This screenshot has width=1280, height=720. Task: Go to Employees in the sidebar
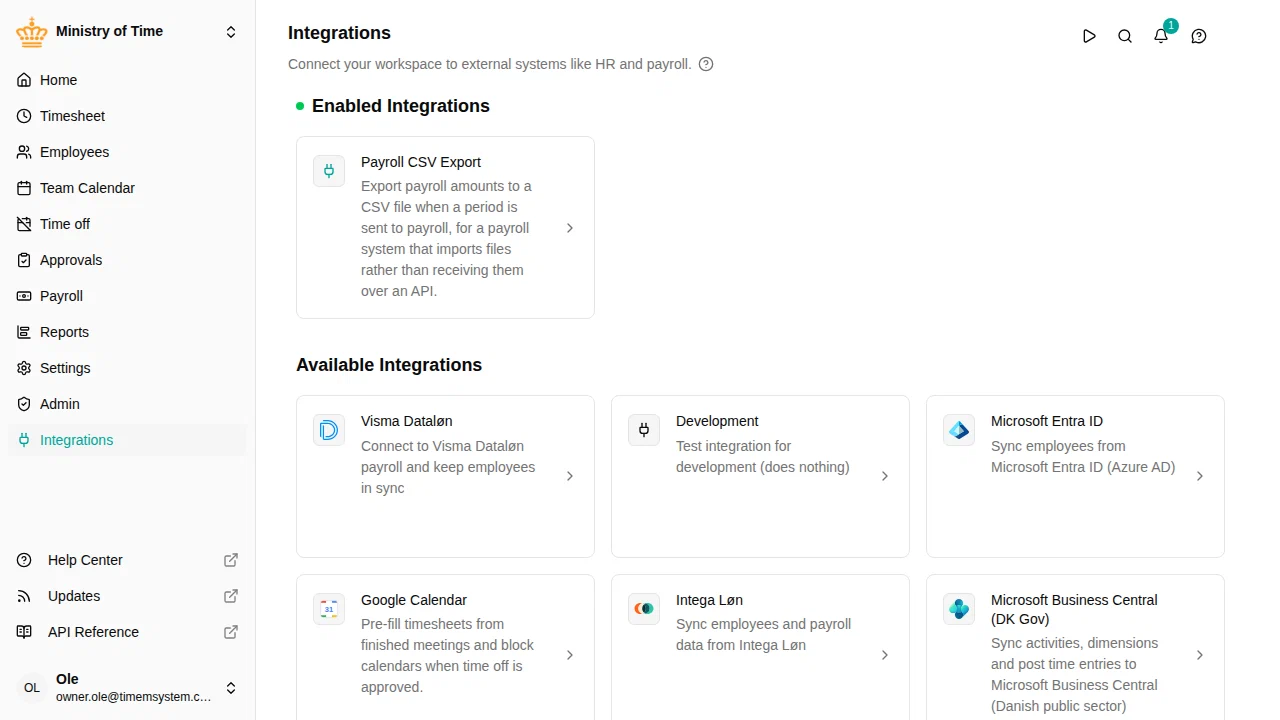pos(127,152)
